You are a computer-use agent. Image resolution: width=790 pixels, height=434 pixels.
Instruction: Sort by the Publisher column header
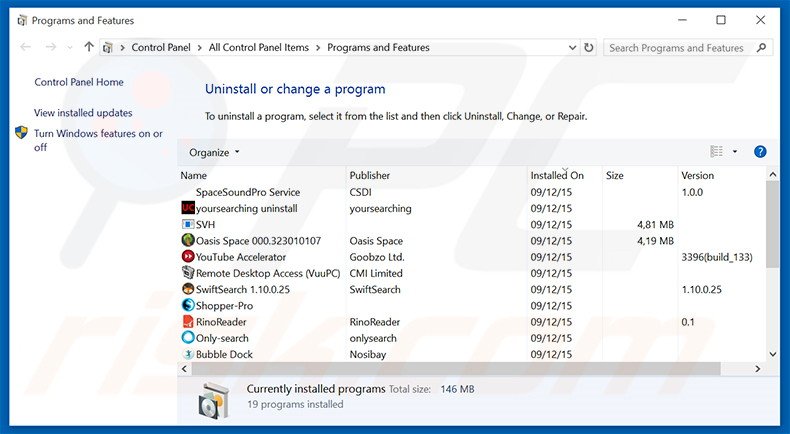click(437, 175)
